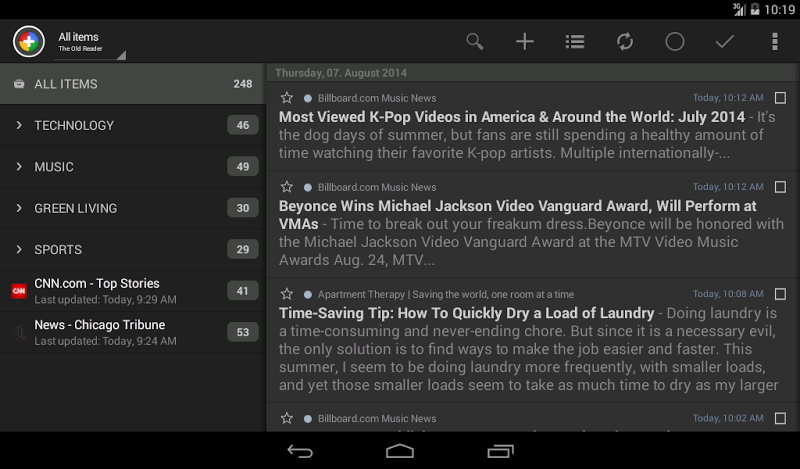The height and width of the screenshot is (469, 800).
Task: Expand the GREEN LIVING folder chevron
Action: [19, 208]
